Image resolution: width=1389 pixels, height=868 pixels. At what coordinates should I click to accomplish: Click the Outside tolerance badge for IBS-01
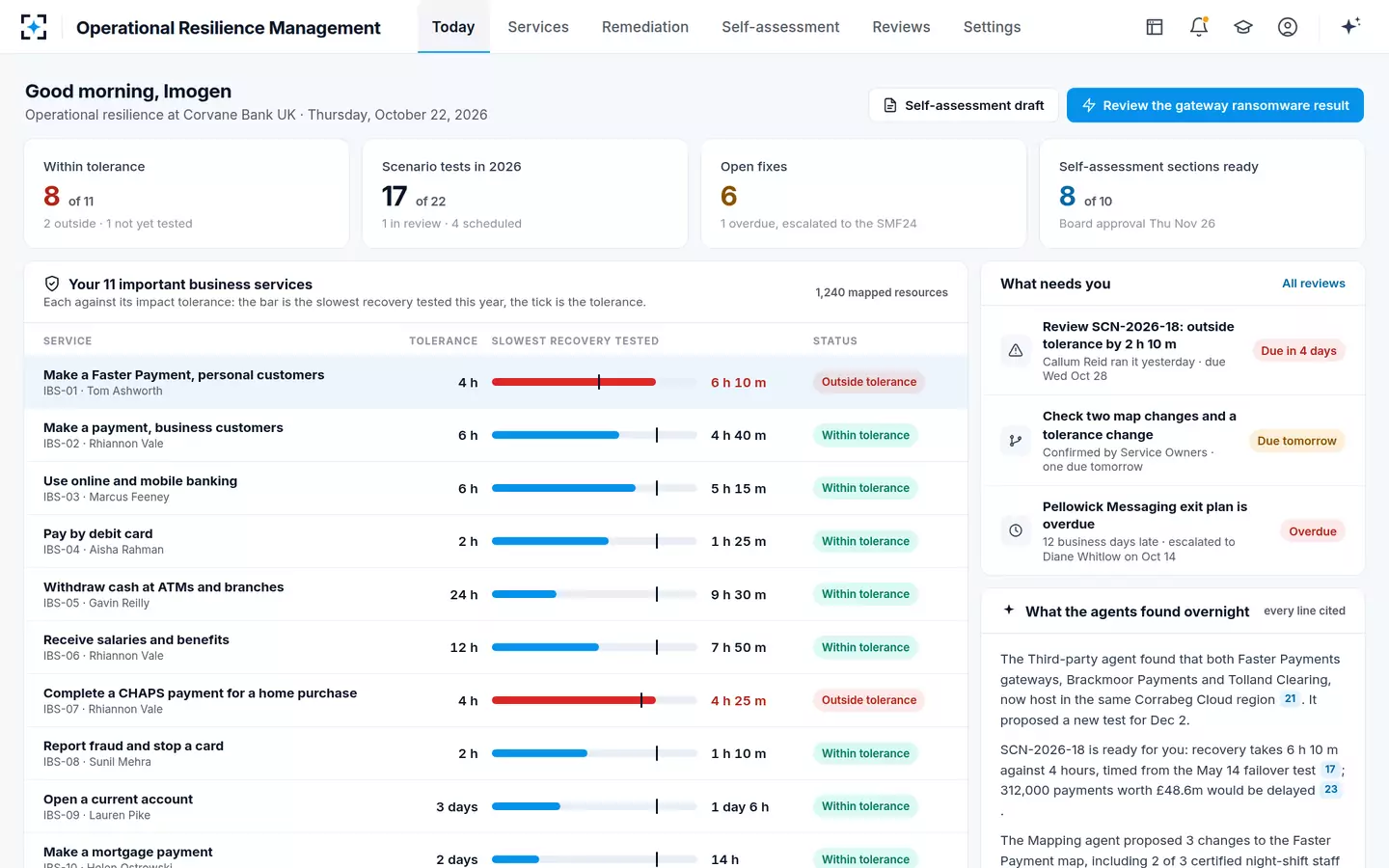coord(868,382)
